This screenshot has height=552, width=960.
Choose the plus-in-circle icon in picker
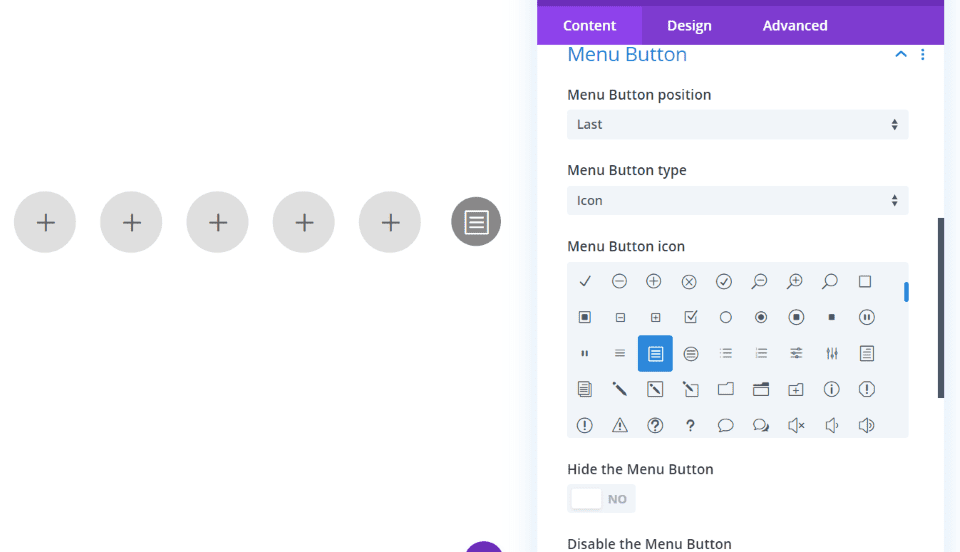(654, 281)
